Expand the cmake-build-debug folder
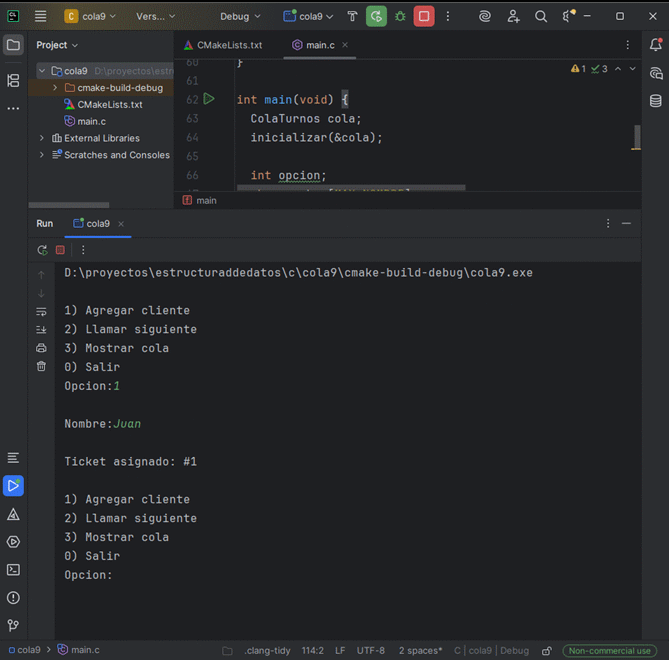The height and width of the screenshot is (660, 669). tap(55, 88)
